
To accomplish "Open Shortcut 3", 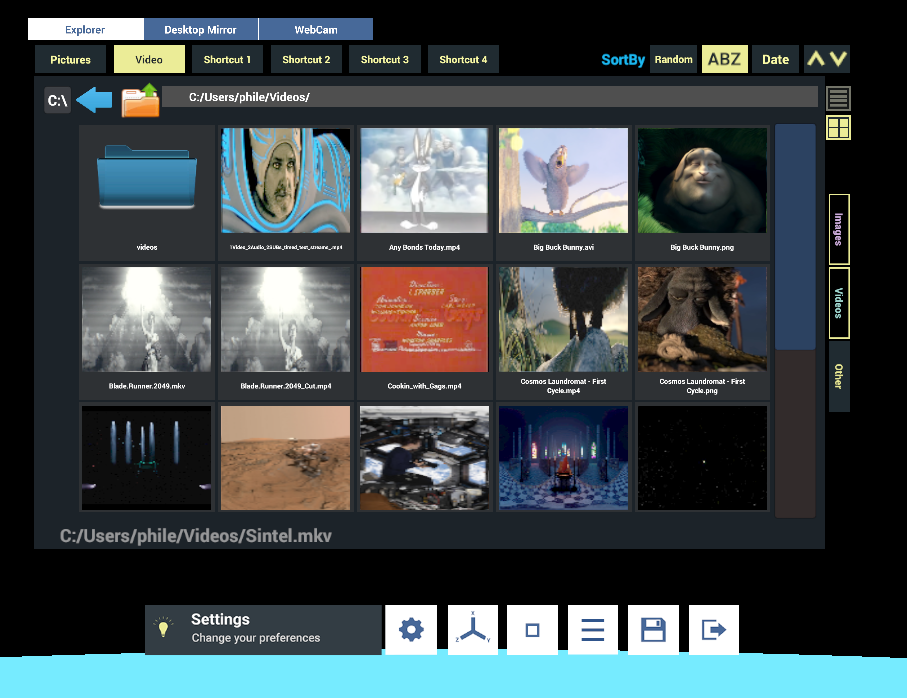I will tap(385, 60).
